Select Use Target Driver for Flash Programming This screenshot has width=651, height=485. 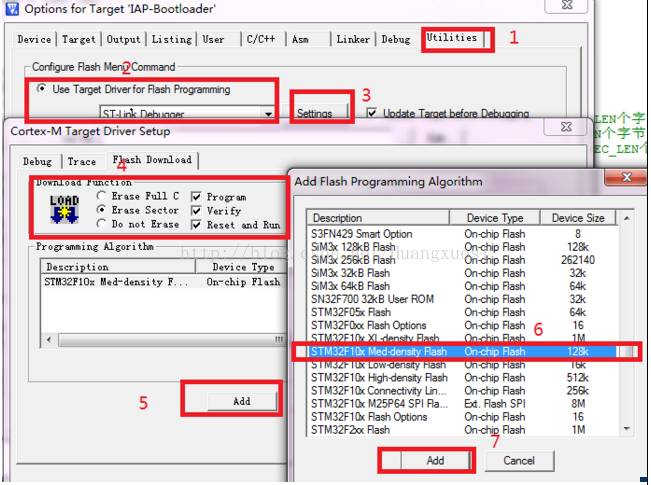click(134, 89)
